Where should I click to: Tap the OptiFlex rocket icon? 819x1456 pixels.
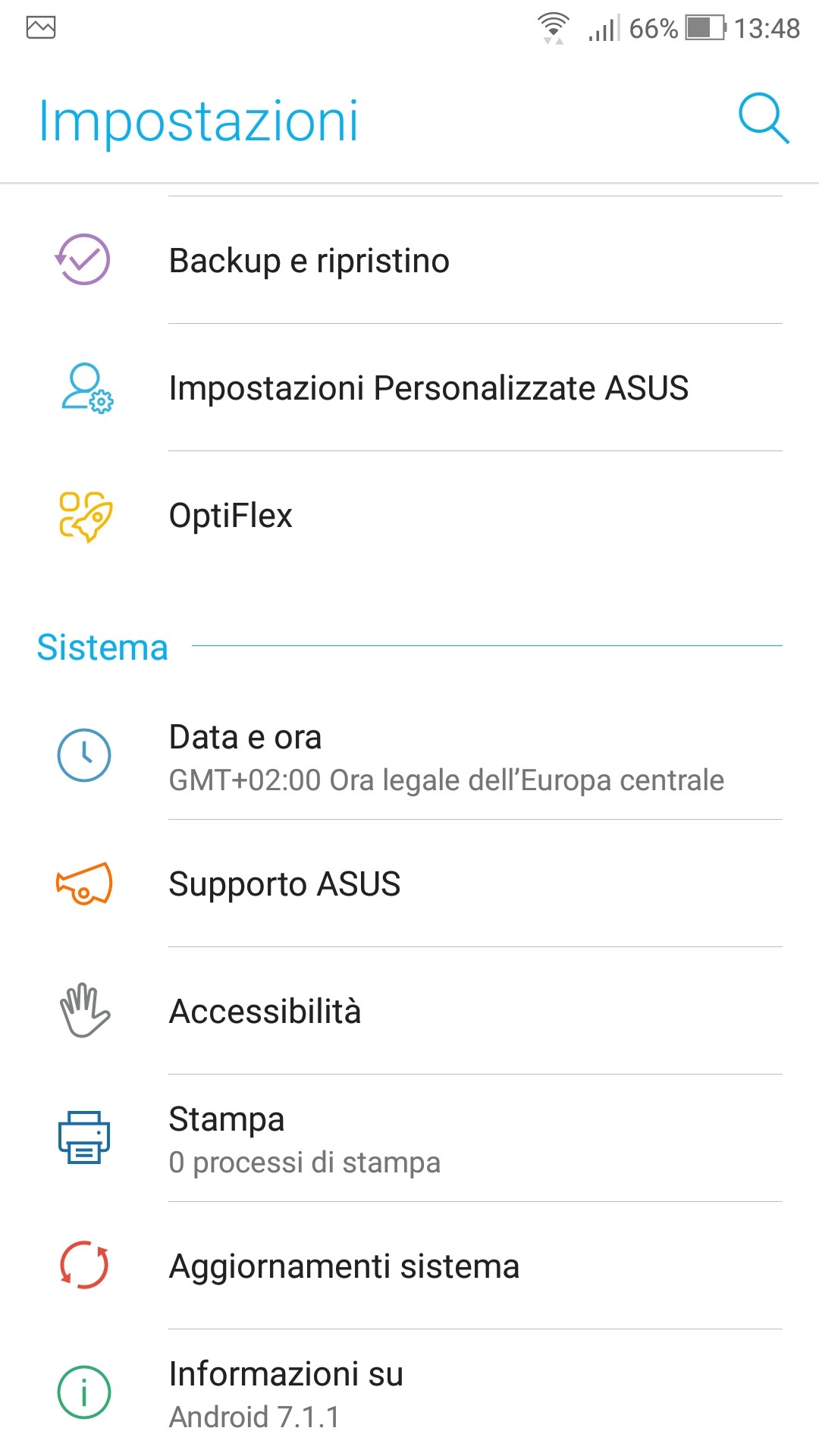(85, 516)
